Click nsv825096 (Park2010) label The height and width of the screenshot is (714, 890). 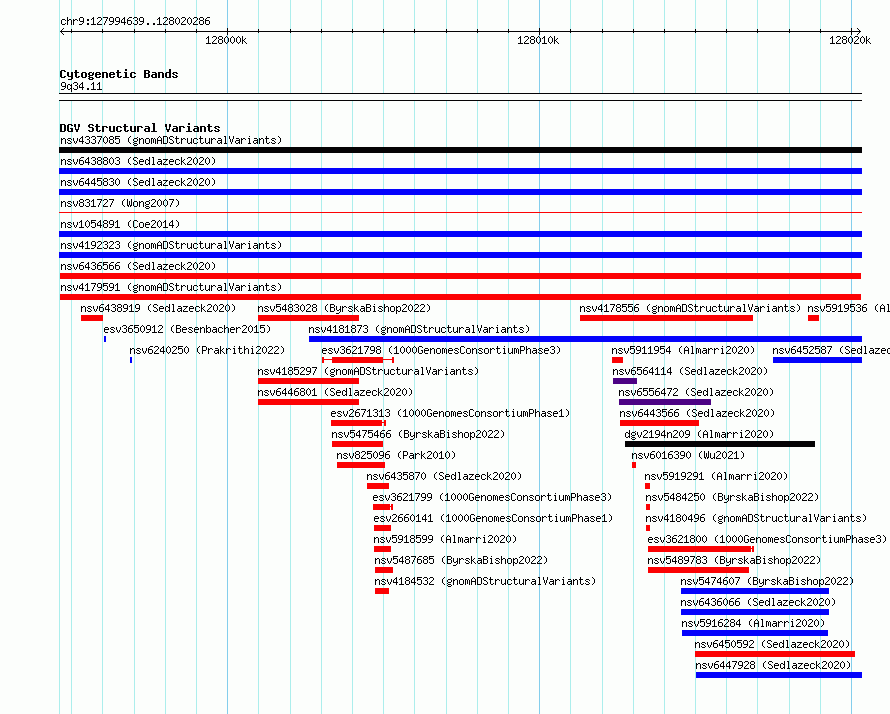pos(396,455)
